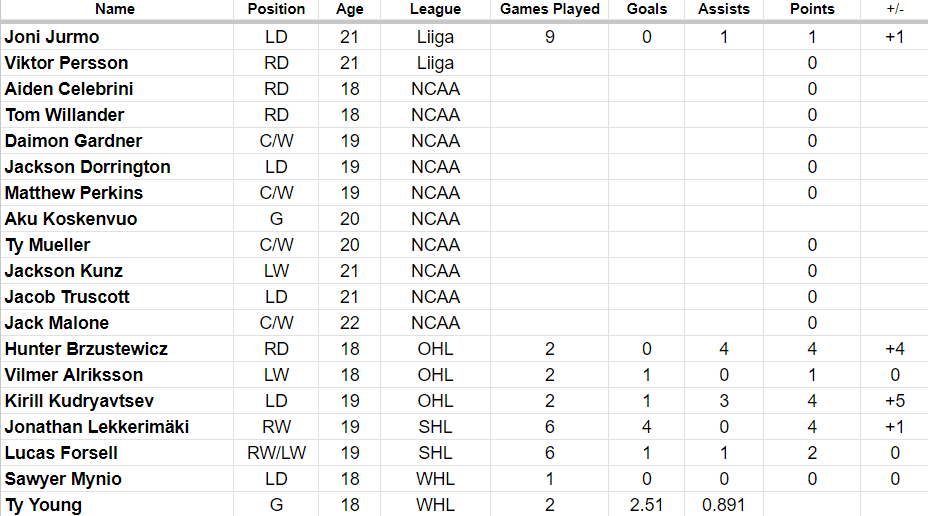Select the Ty Young name cell
Viewport: 928px width, 516px height.
click(x=44, y=505)
